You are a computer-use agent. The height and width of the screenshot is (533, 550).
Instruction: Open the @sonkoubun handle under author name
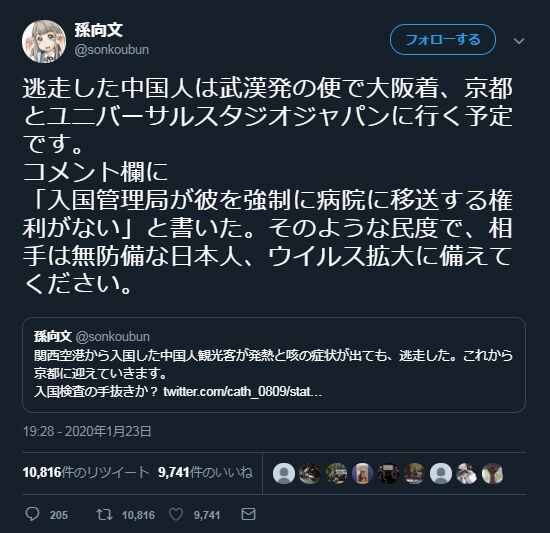click(112, 50)
